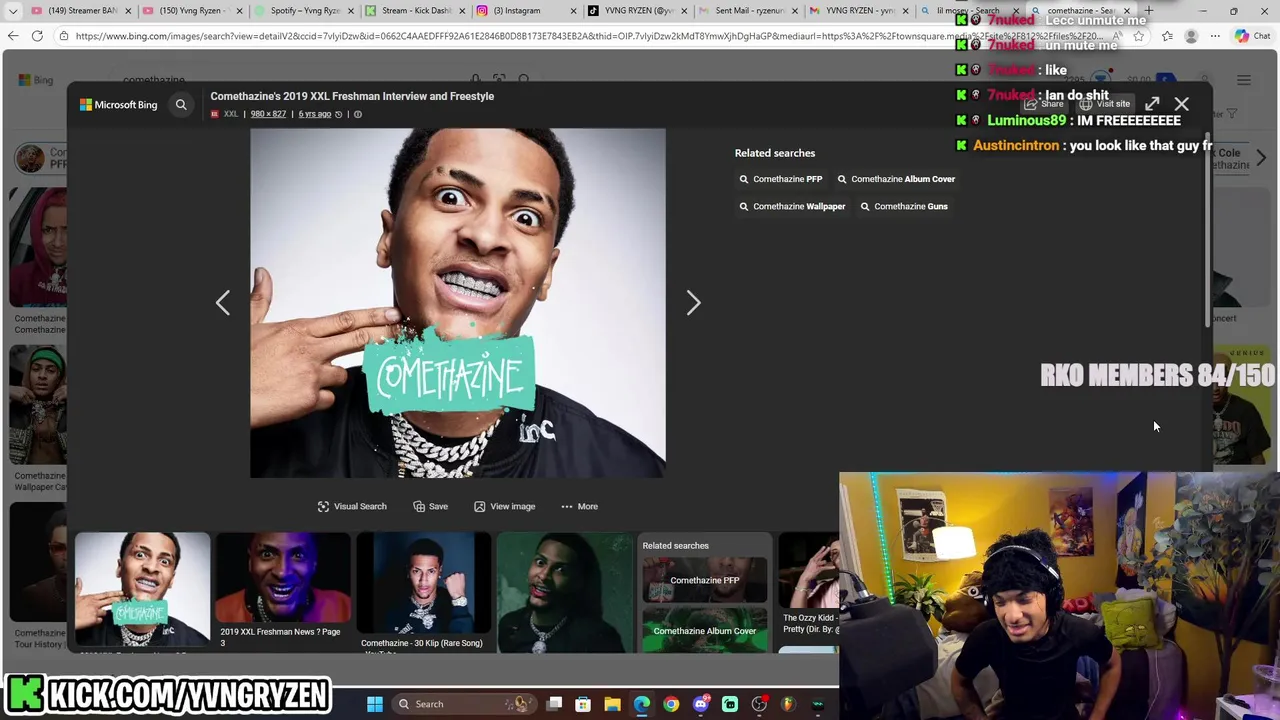Select Comethazine PFP related search
This screenshot has height=720, width=1280.
coord(780,179)
